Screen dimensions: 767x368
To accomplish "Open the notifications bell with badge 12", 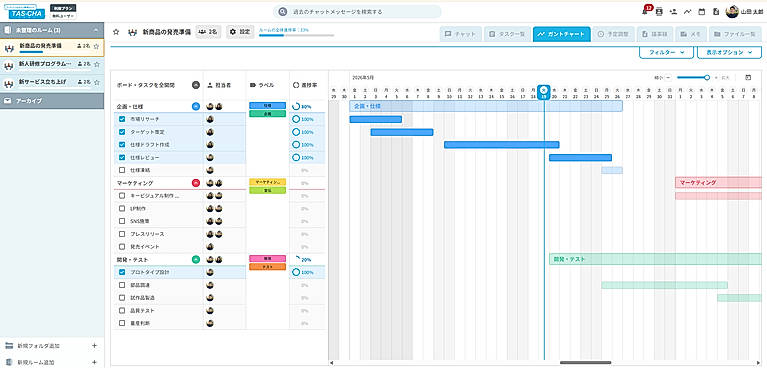I will (x=647, y=10).
